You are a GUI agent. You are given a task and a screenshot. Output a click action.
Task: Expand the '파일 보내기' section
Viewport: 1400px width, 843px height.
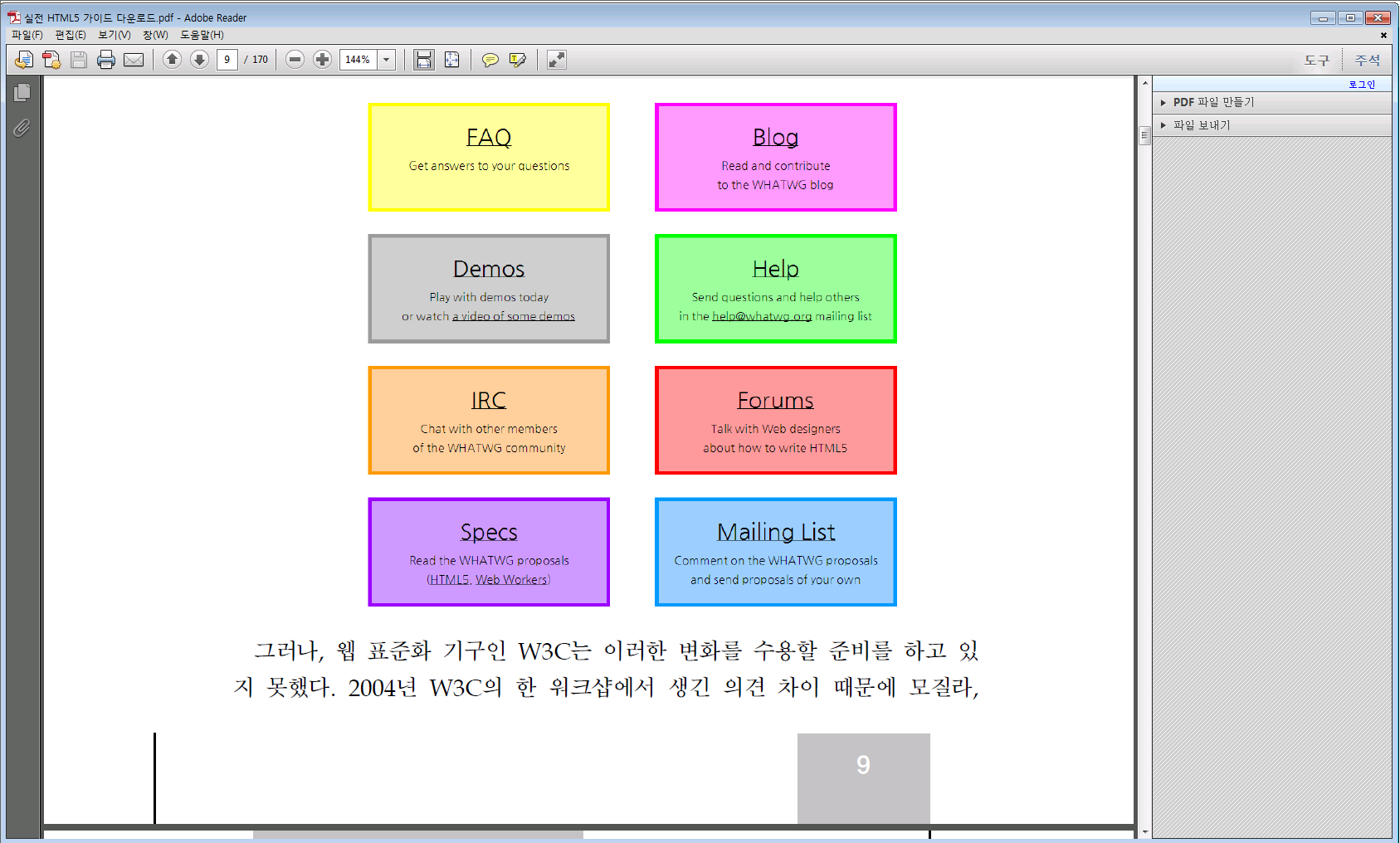click(1272, 125)
